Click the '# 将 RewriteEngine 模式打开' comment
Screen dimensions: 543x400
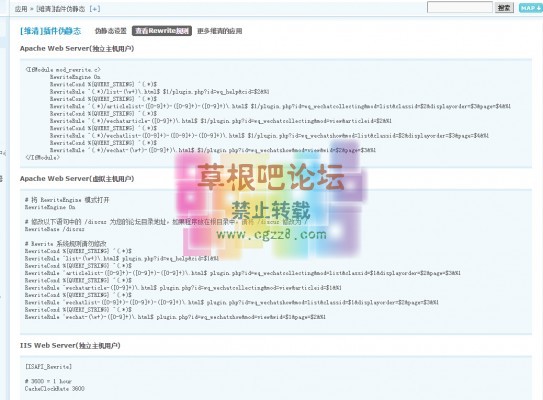pos(67,199)
